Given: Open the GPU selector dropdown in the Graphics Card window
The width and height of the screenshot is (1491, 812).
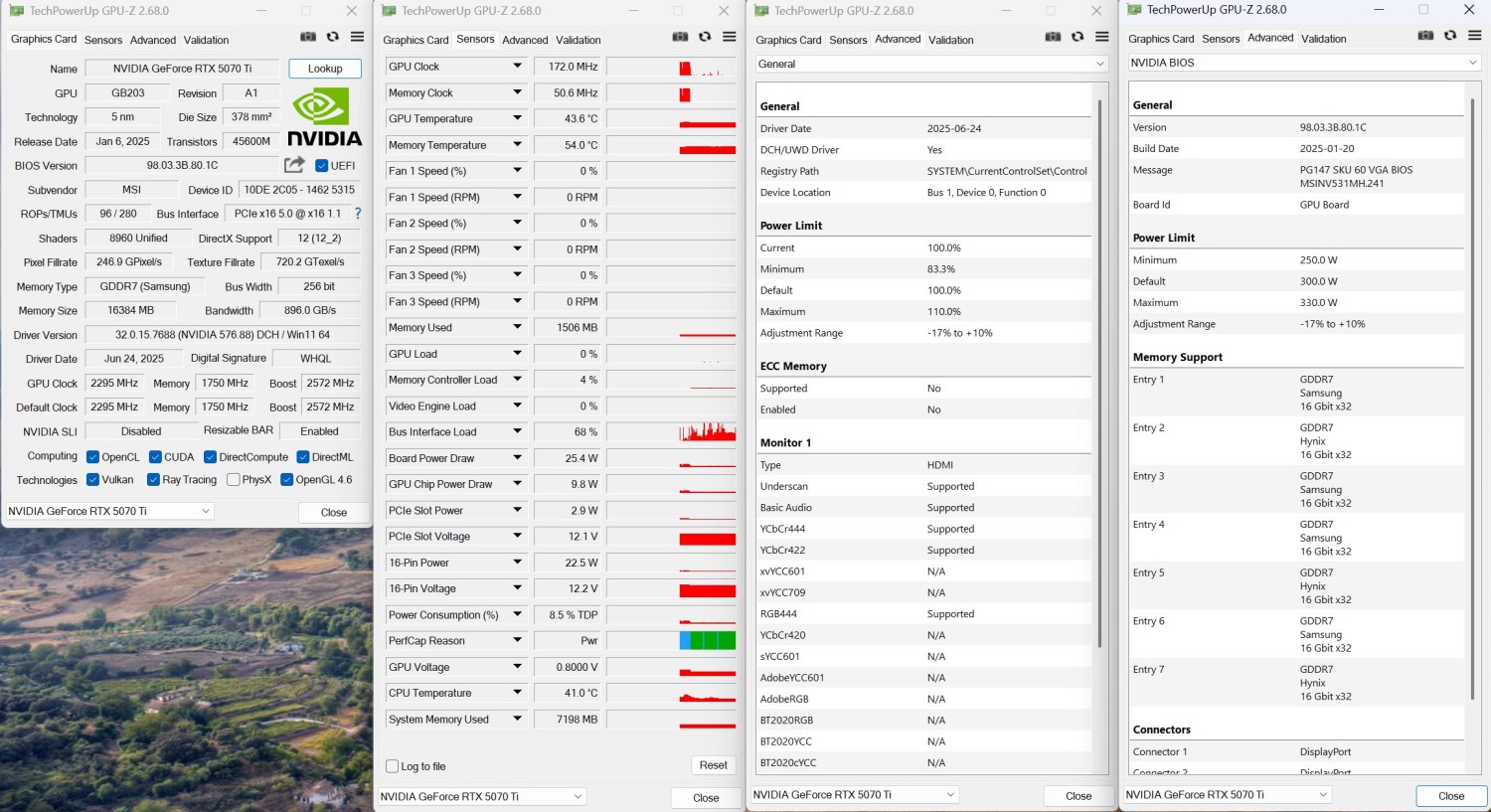Looking at the screenshot, I should point(109,511).
